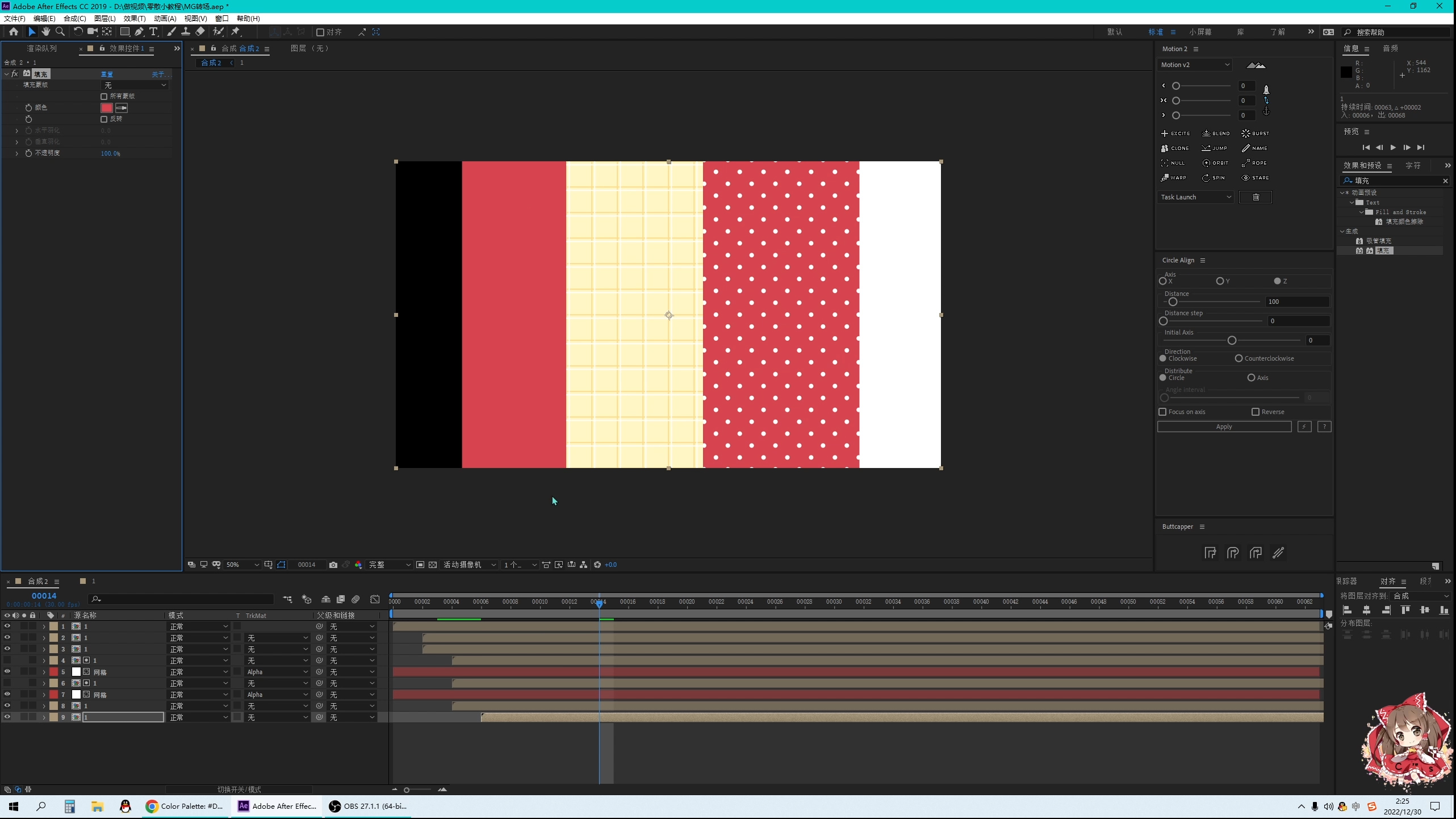Select the Pen tool
Image resolution: width=1456 pixels, height=819 pixels.
point(139,32)
